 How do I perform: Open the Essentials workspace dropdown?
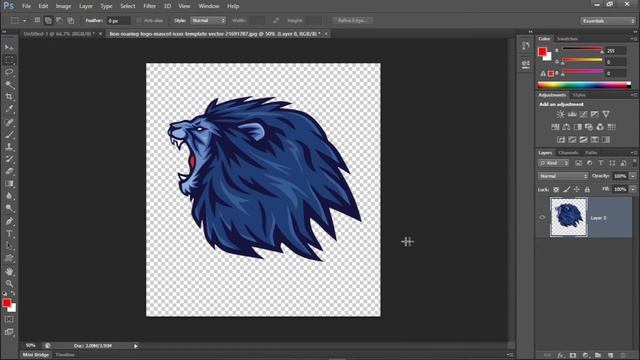point(608,21)
